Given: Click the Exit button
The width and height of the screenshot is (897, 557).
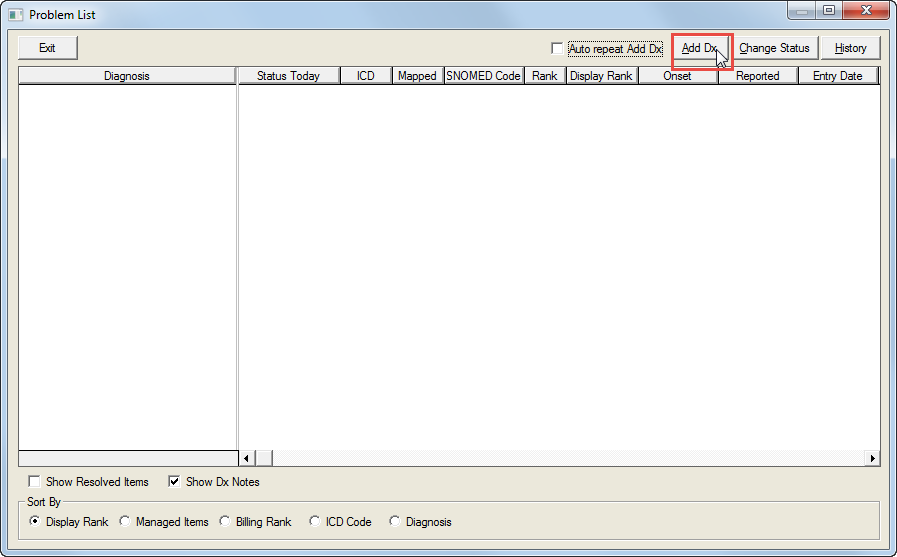Looking at the screenshot, I should point(47,48).
